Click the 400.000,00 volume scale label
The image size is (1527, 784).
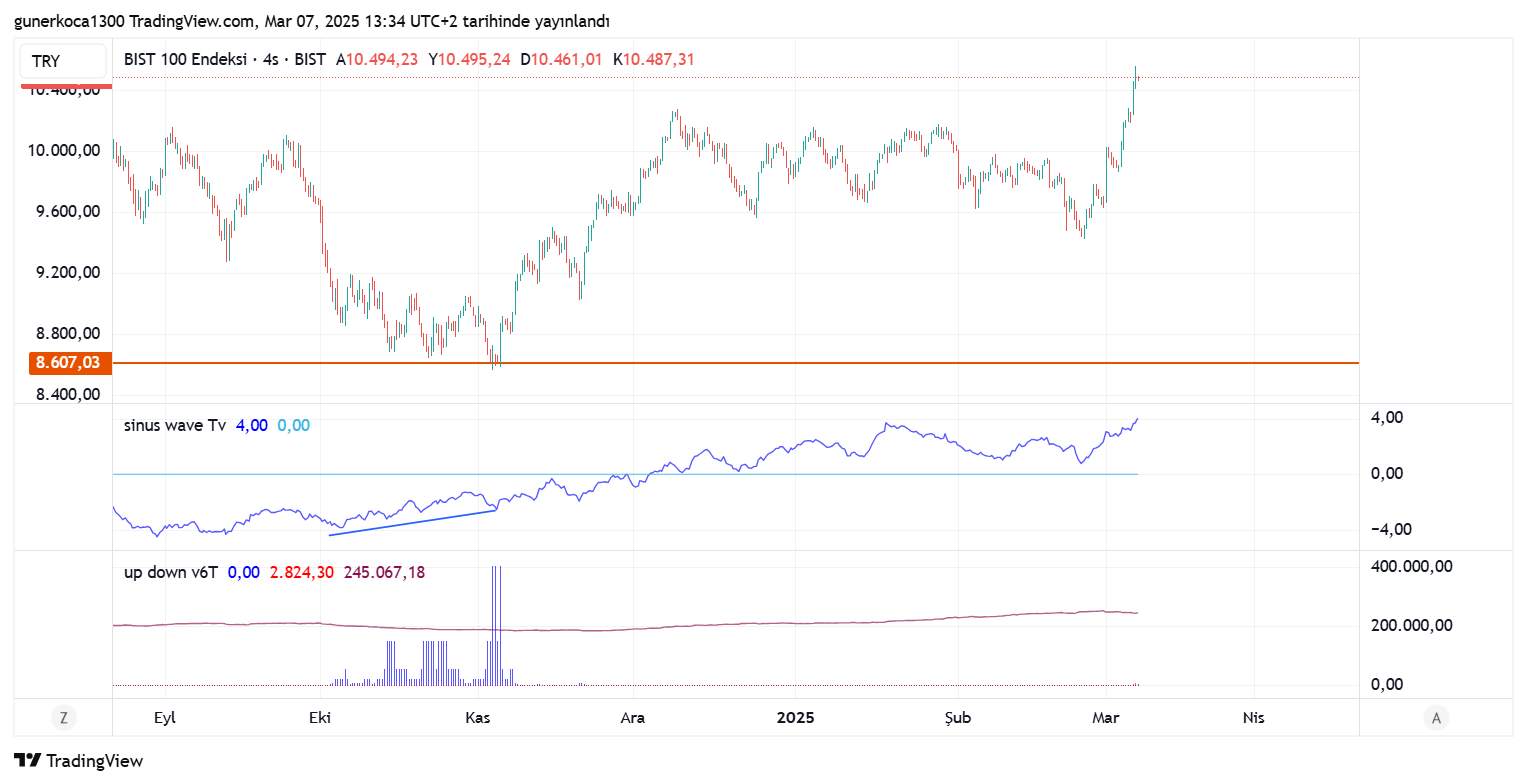[1411, 566]
